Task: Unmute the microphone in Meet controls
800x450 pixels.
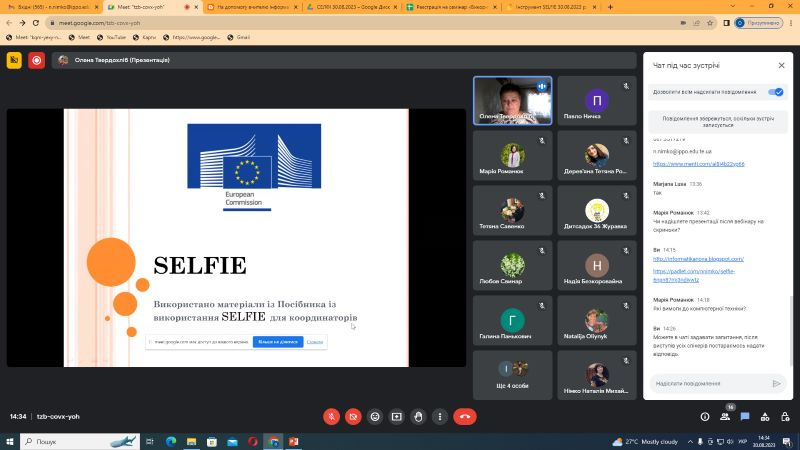Action: click(331, 416)
